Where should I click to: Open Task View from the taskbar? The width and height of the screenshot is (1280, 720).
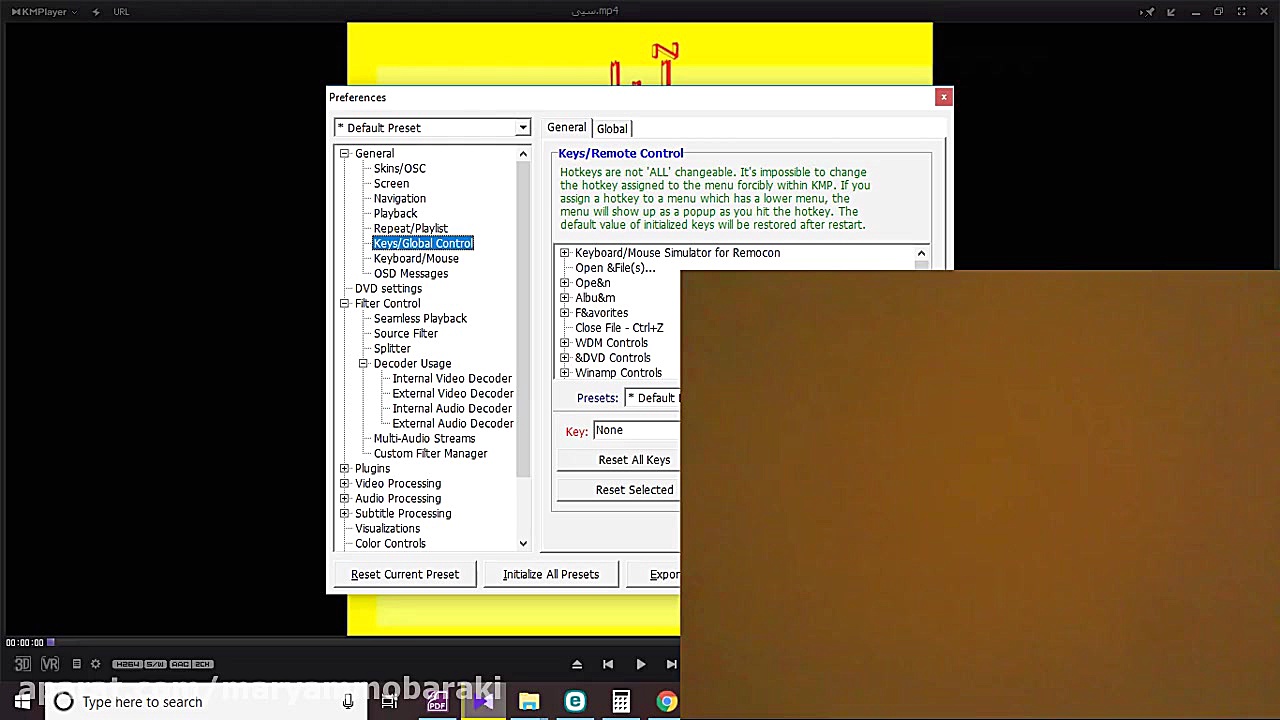pos(390,702)
